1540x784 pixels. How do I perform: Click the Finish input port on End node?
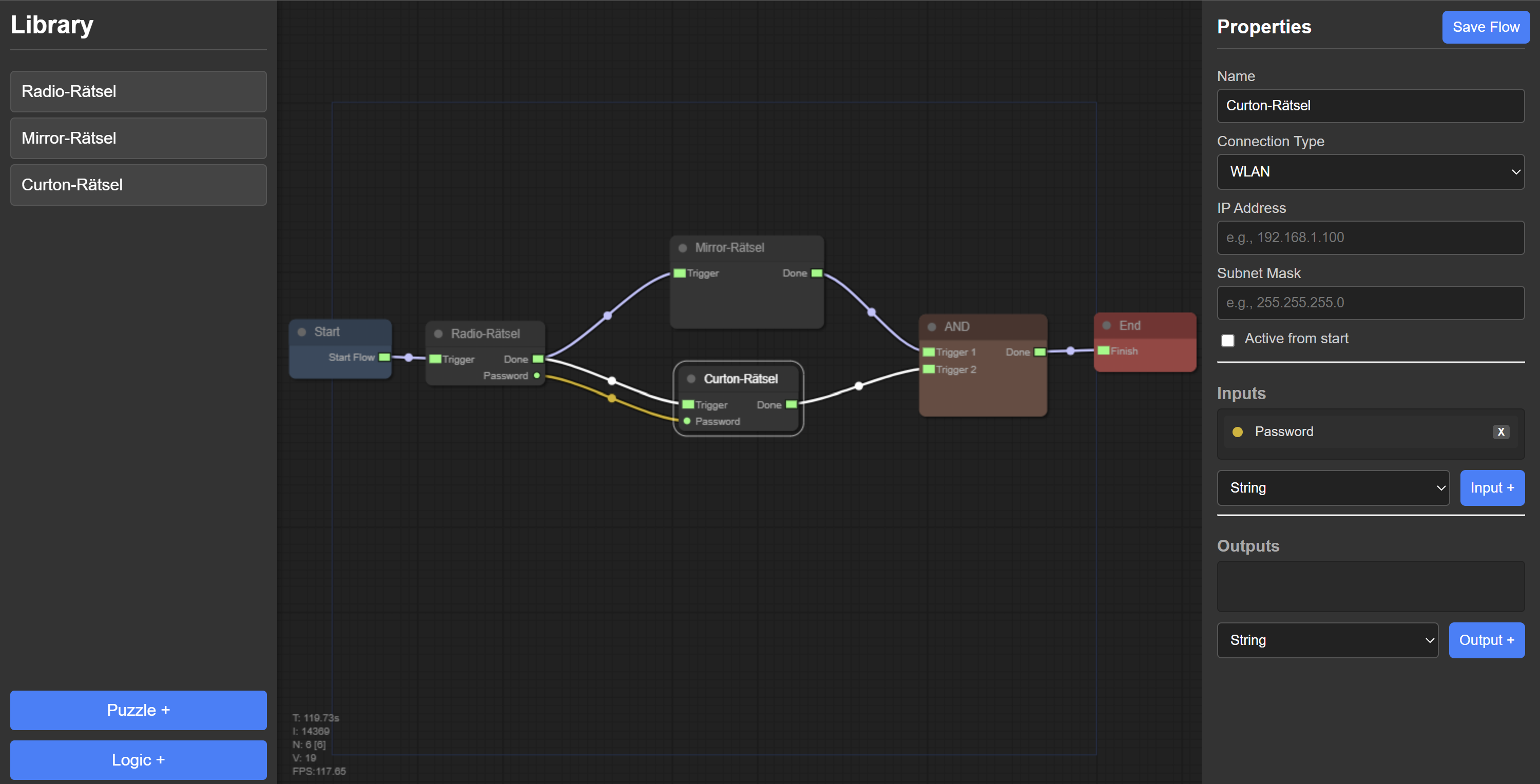[1104, 351]
